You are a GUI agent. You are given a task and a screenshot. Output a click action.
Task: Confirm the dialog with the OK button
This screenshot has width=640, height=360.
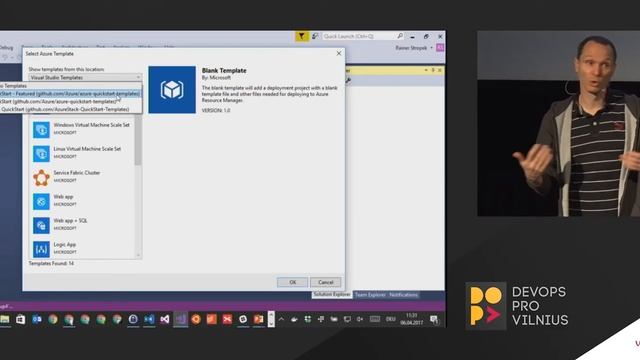click(x=292, y=282)
